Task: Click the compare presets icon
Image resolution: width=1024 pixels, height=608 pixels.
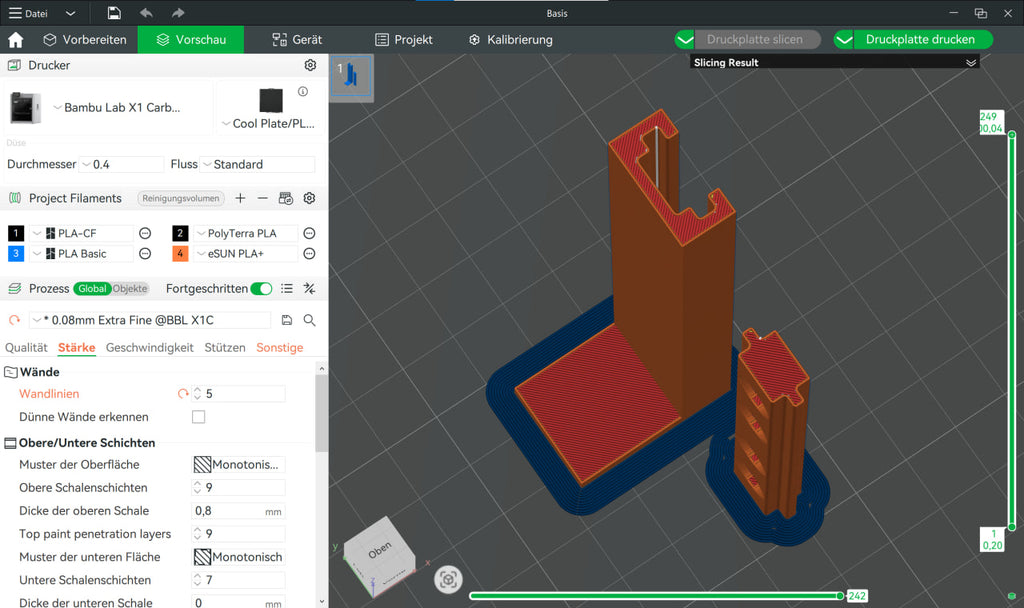Action: coord(310,289)
